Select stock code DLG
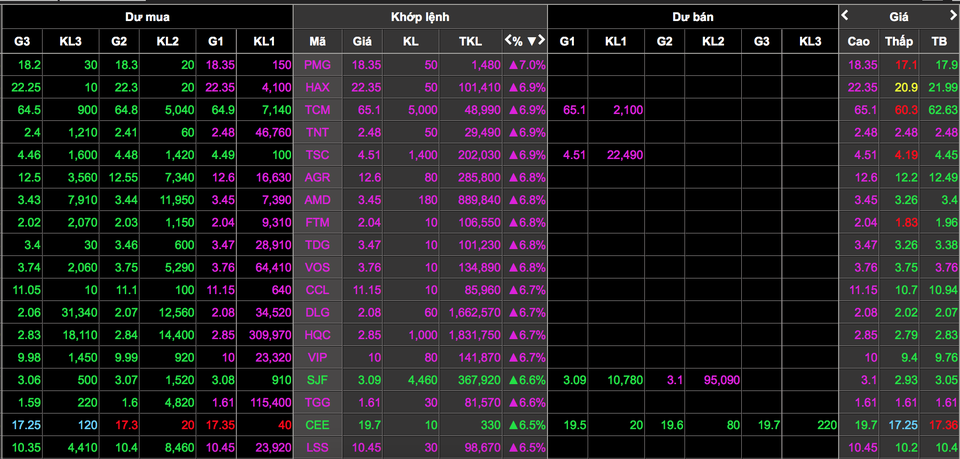This screenshot has height=459, width=960. (x=318, y=313)
